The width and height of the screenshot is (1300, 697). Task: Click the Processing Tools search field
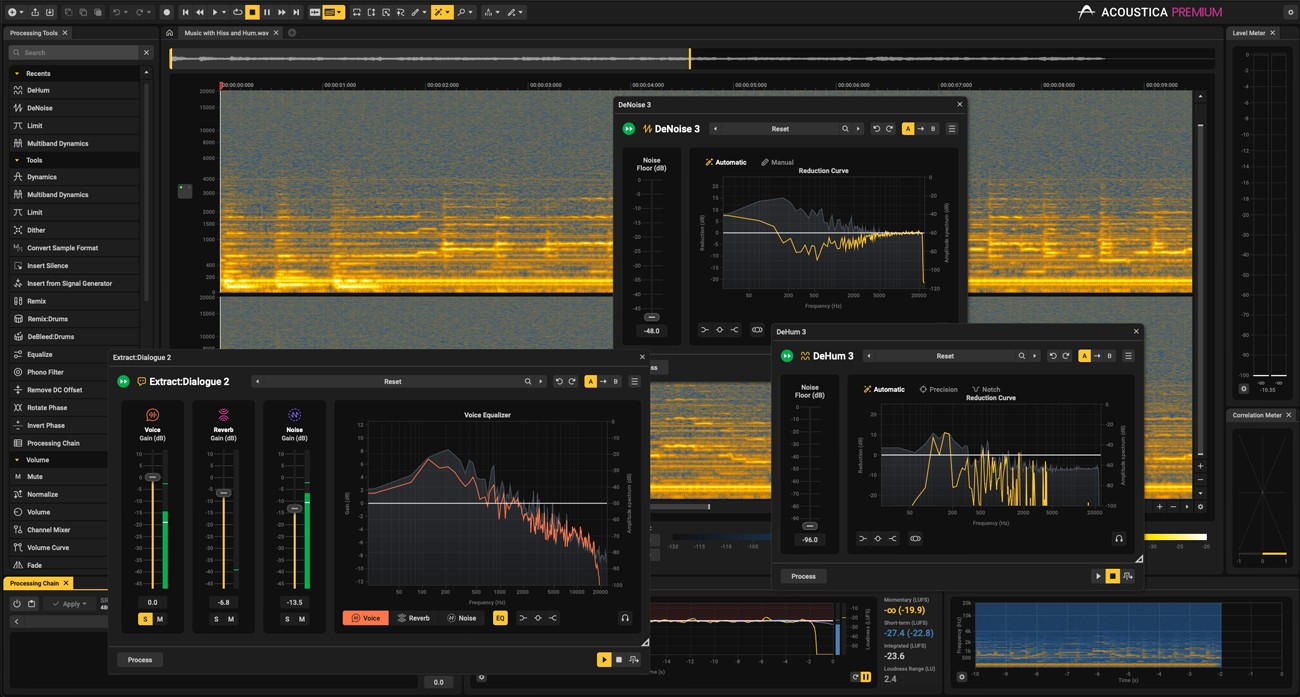73,52
